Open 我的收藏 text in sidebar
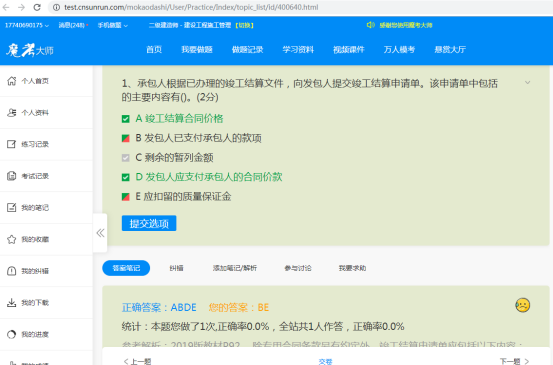553x365 pixels. (35, 239)
